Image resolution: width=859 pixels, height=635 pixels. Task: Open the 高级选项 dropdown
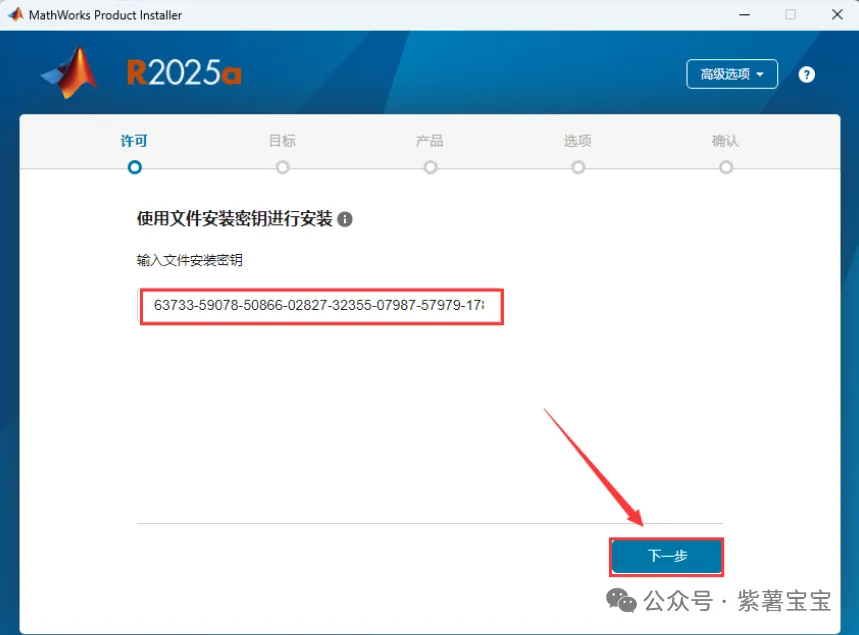click(732, 74)
